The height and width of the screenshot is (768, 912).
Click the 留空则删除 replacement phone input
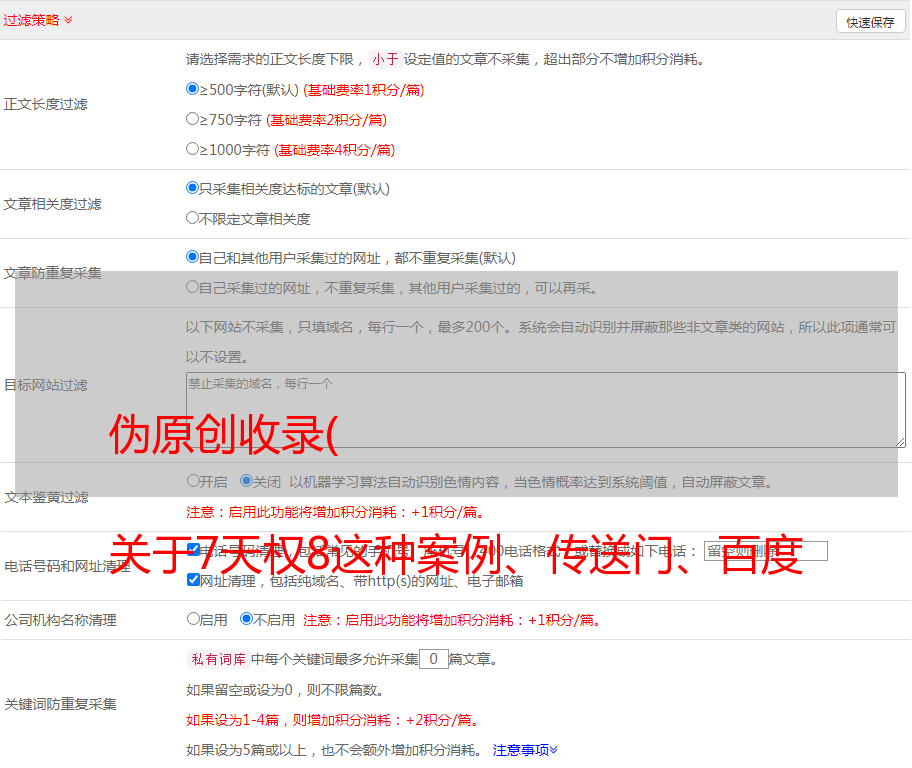(766, 551)
